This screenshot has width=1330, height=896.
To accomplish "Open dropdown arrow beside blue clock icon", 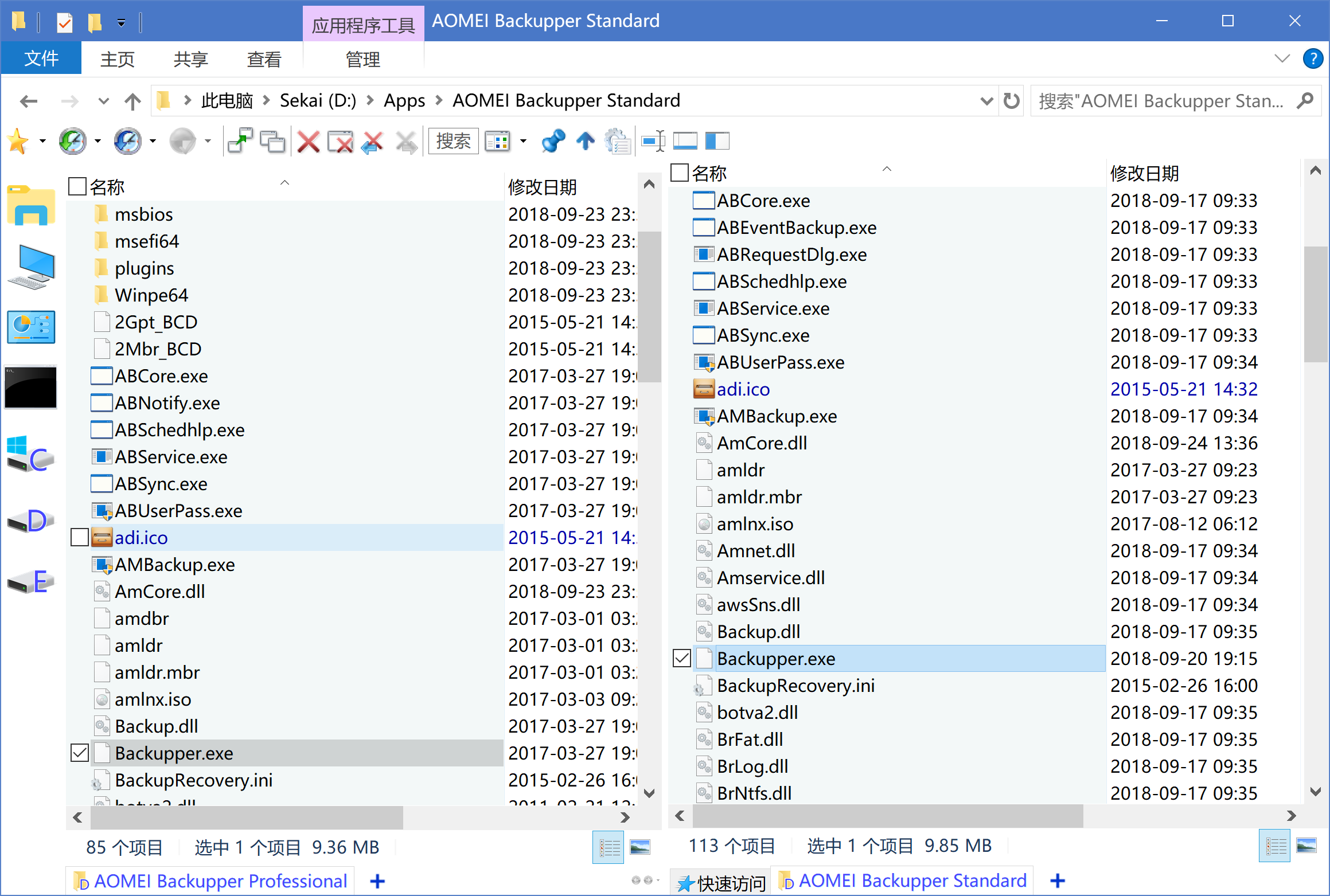I will pos(153,141).
